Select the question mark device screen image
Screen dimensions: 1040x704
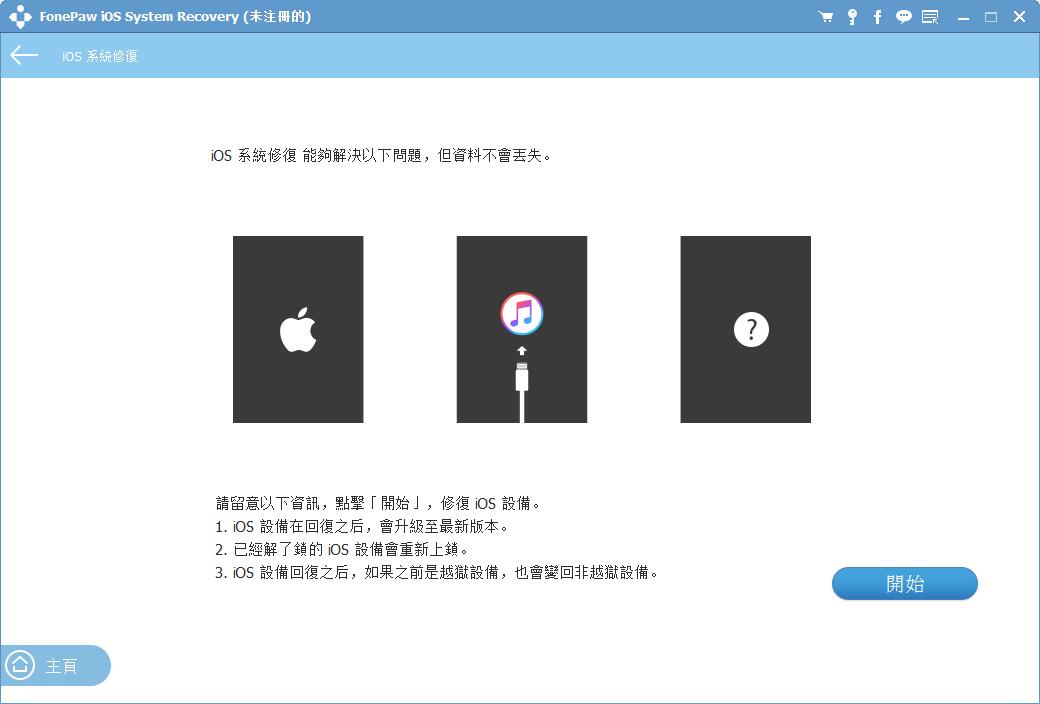[x=745, y=329]
